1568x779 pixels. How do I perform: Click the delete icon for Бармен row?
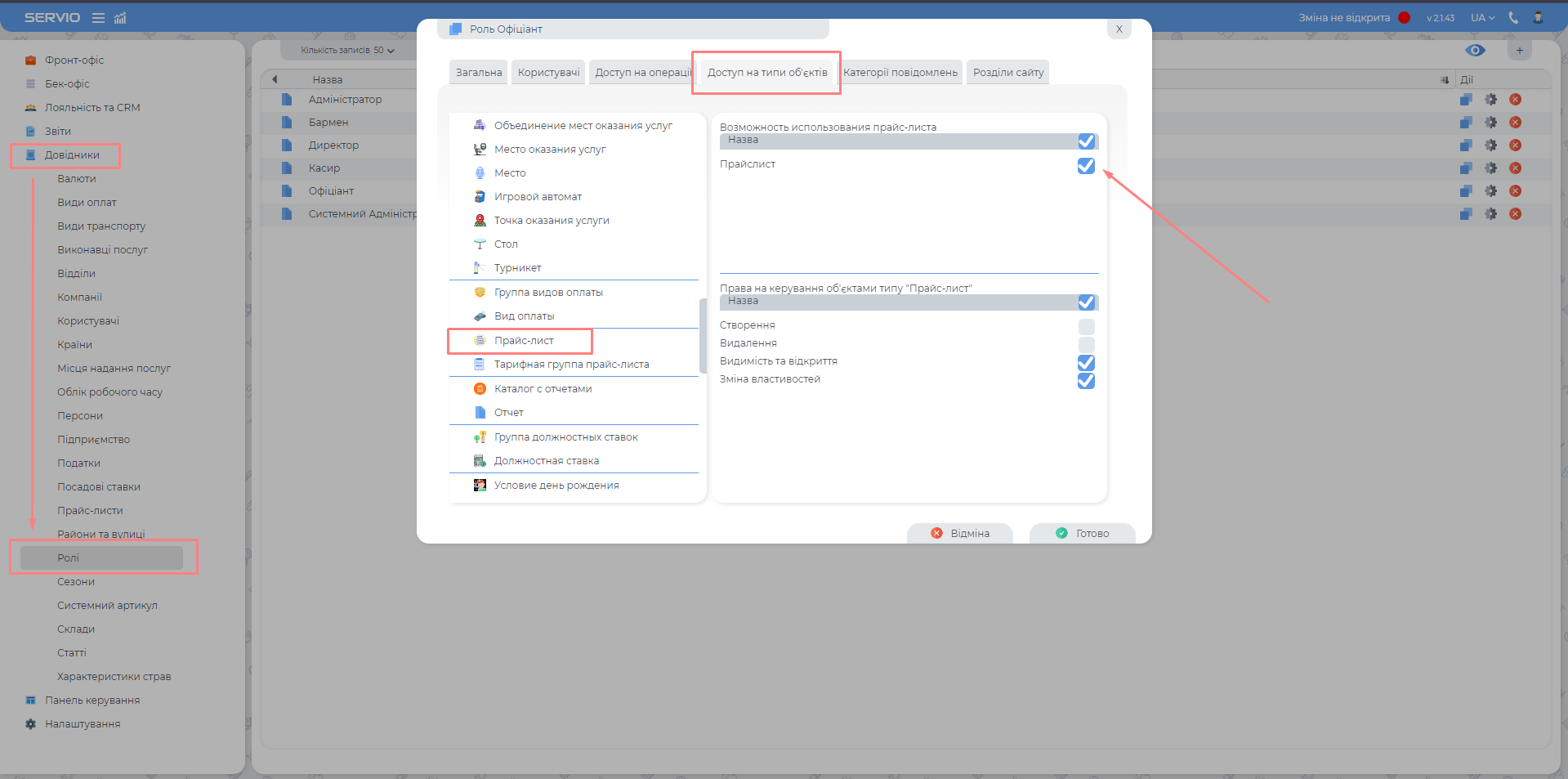(1515, 123)
